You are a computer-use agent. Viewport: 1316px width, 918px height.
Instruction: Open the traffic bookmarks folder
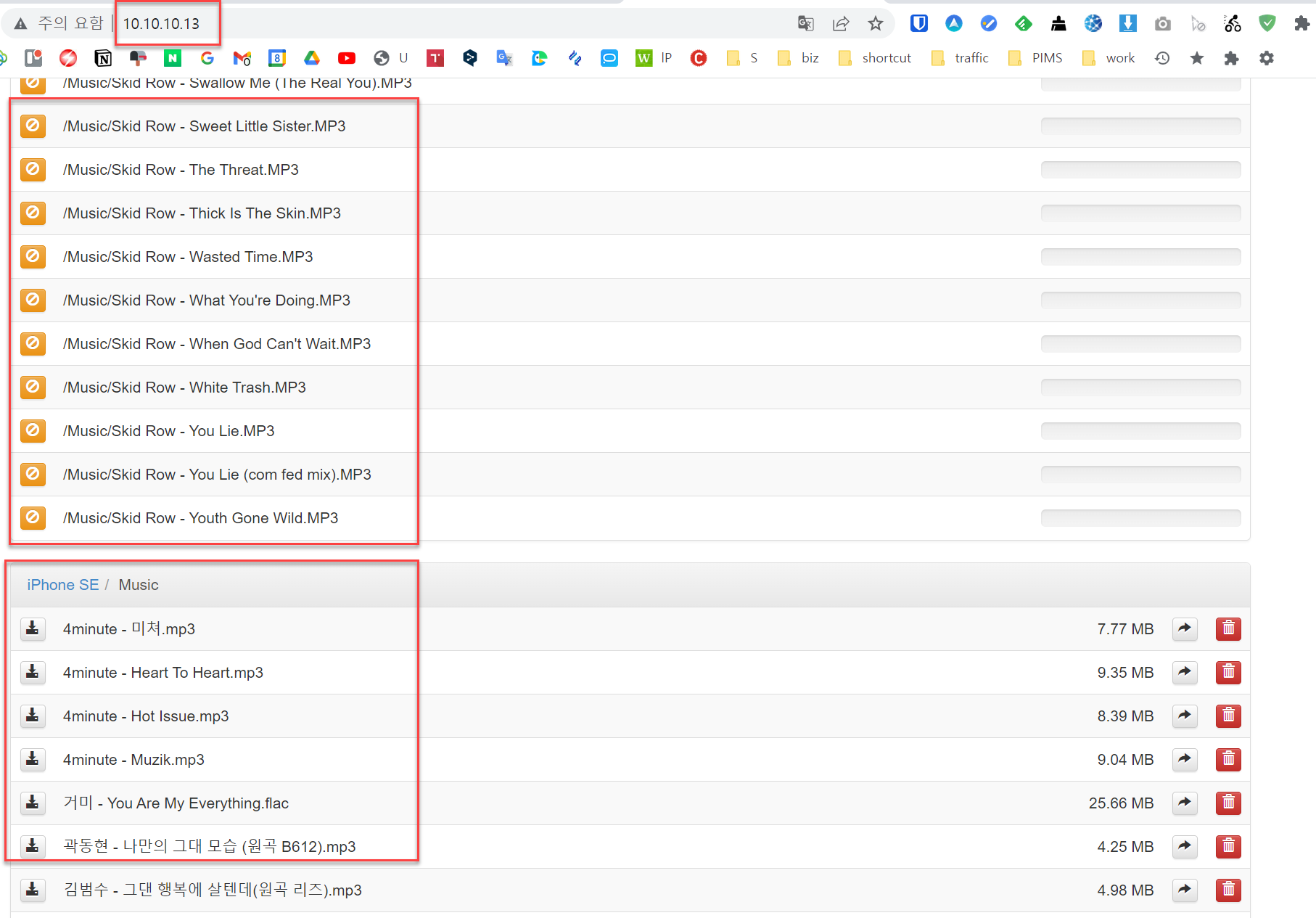pyautogui.click(x=960, y=58)
